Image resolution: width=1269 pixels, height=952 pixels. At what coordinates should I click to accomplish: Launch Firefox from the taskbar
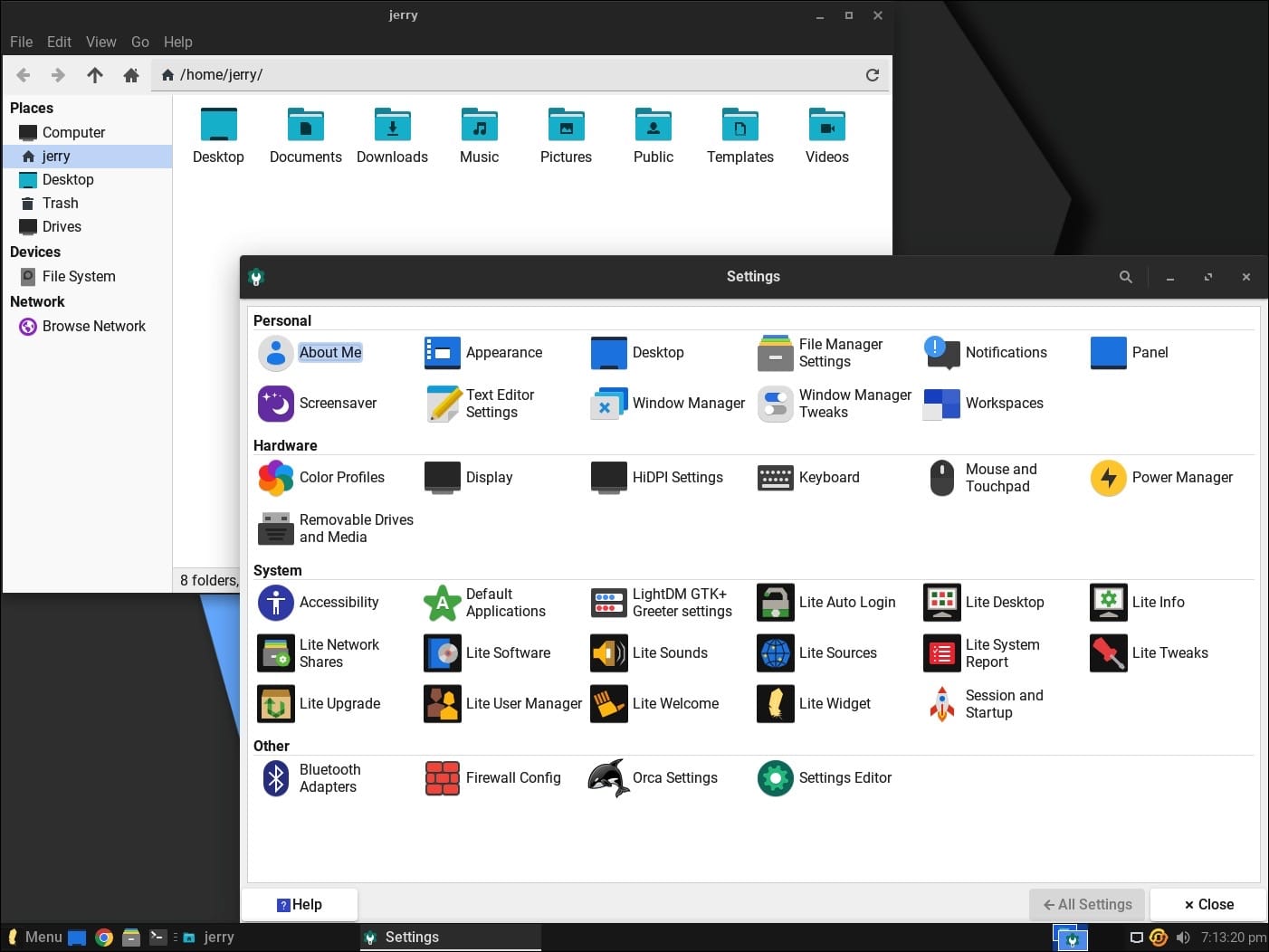click(x=104, y=937)
